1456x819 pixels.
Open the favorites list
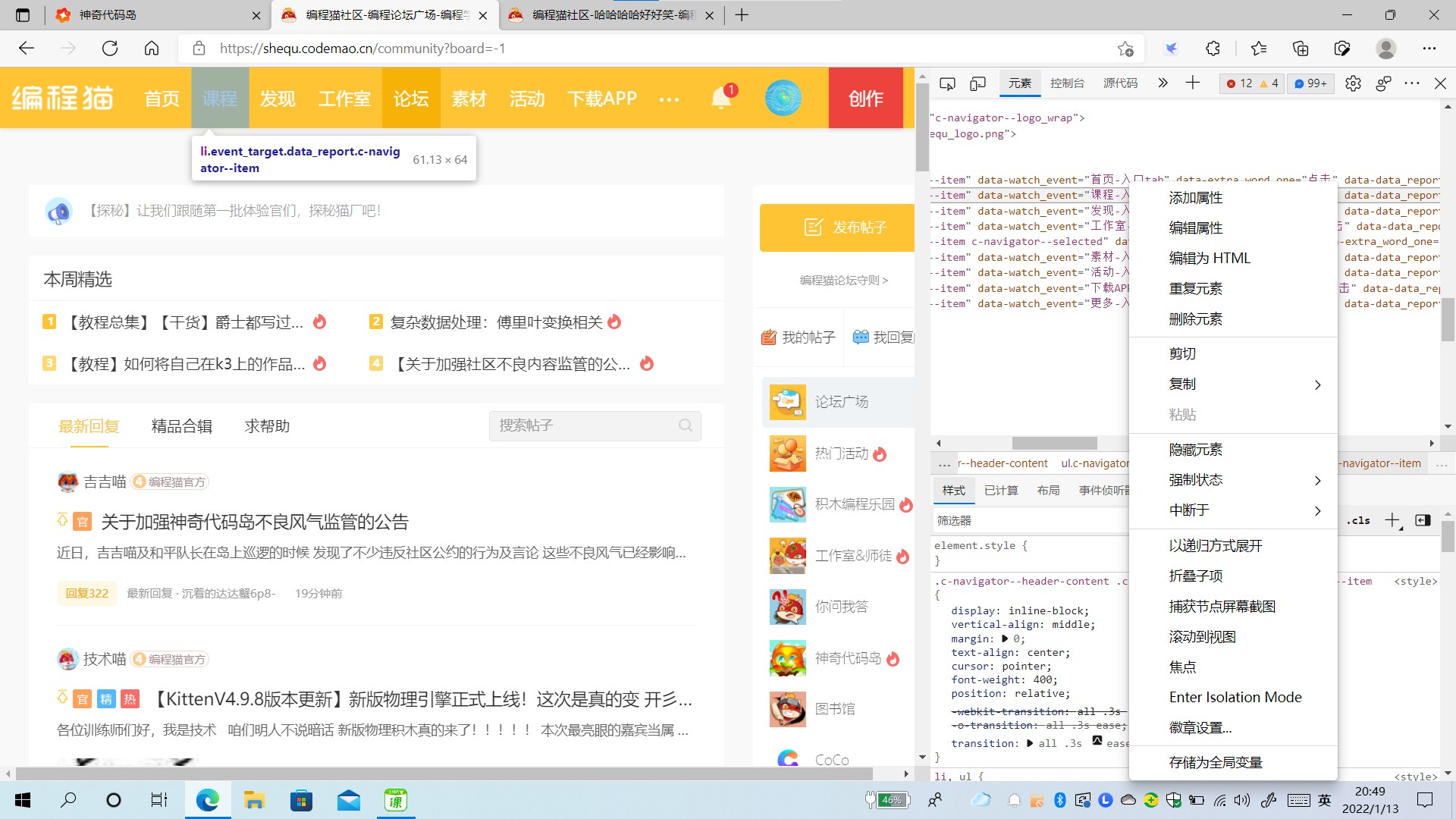(1259, 49)
